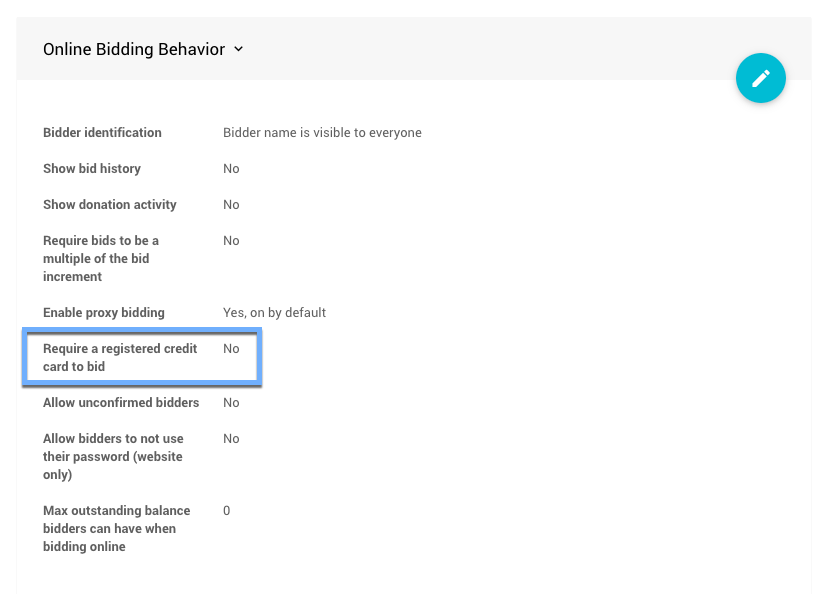This screenshot has width=828, height=594.
Task: Click the 'Yes, on by default' value
Action: coord(274,313)
